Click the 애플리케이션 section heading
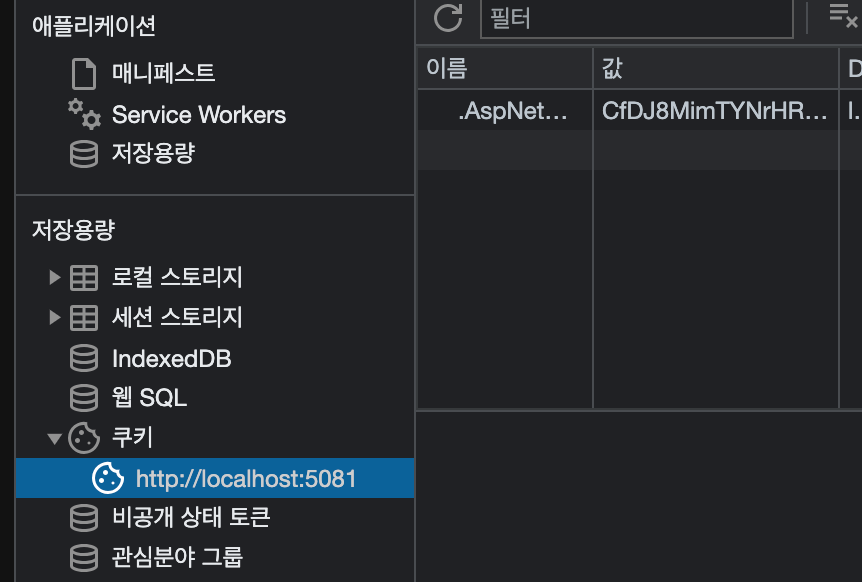Viewport: 862px width, 582px height. click(x=93, y=26)
